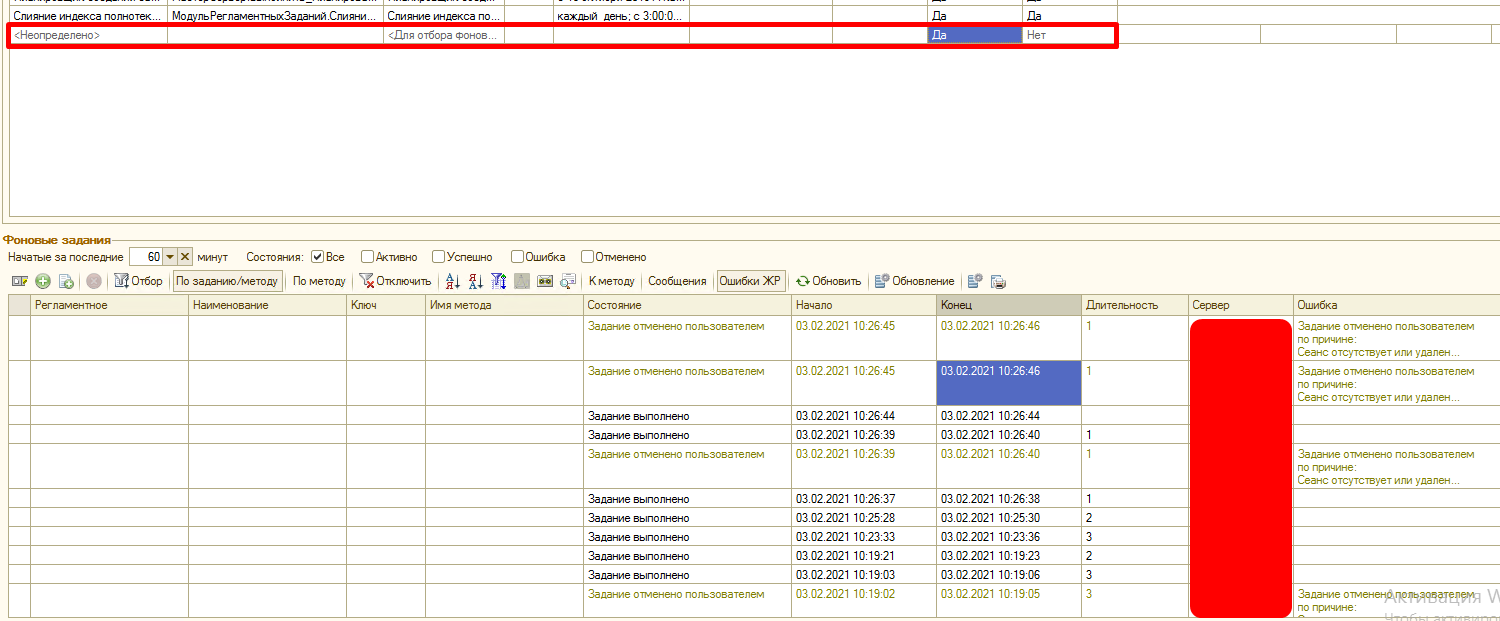Click the sort descending icon
Screen dimensions: 1500x621
click(475, 281)
